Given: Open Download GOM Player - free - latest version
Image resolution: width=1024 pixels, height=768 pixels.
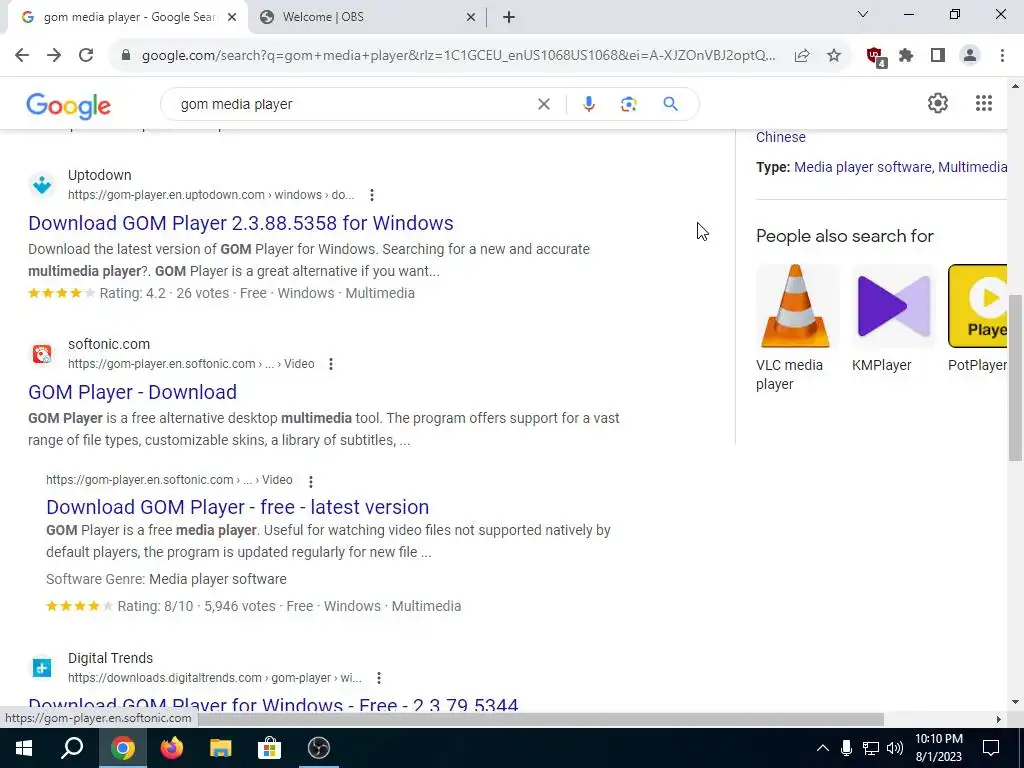Looking at the screenshot, I should tap(238, 507).
